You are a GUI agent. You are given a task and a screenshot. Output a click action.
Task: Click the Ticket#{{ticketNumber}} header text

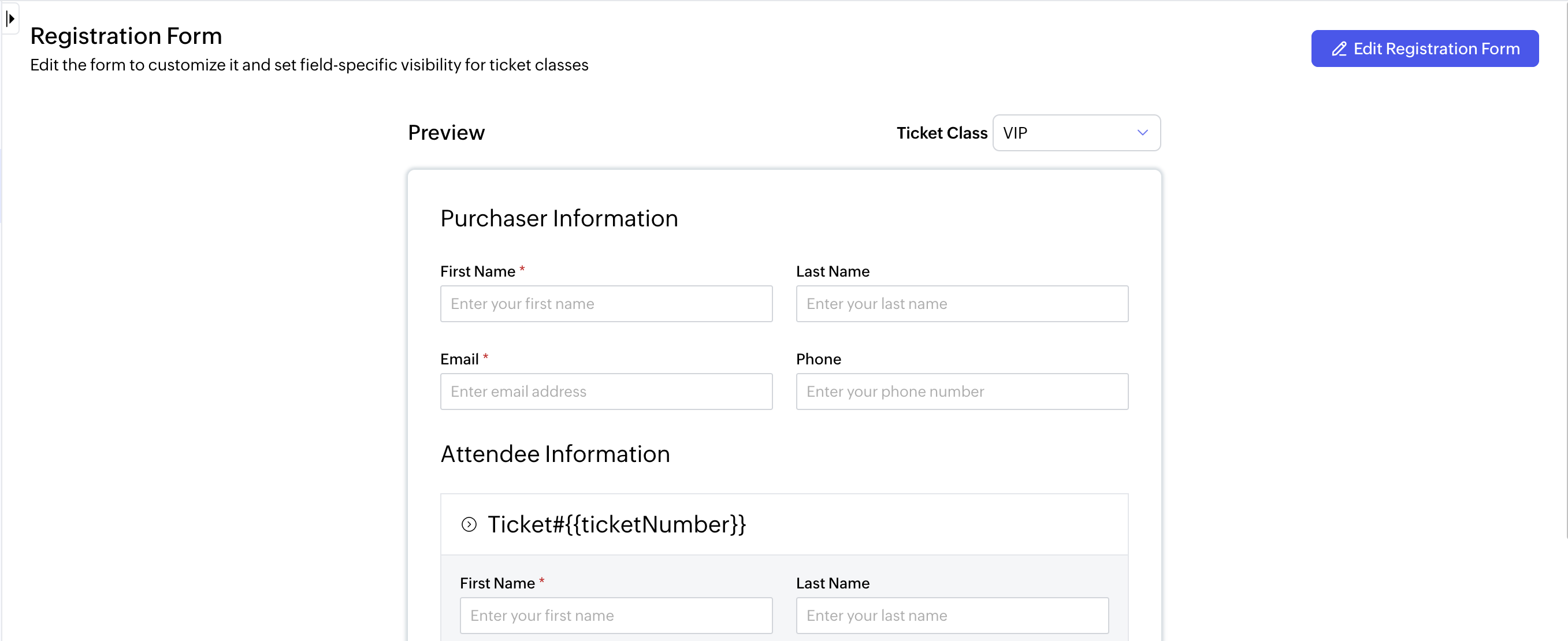tap(616, 524)
